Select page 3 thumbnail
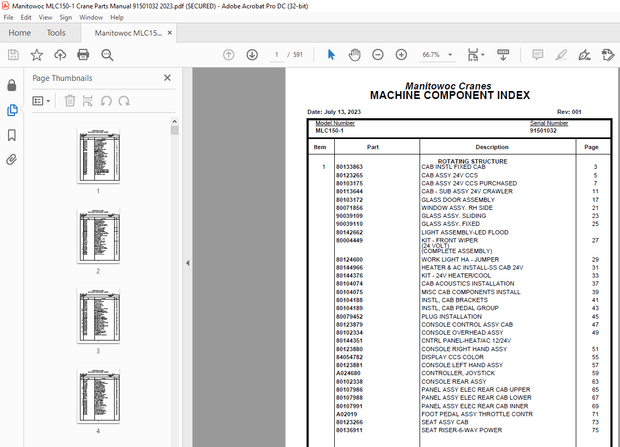The width and height of the screenshot is (620, 447). click(98, 316)
